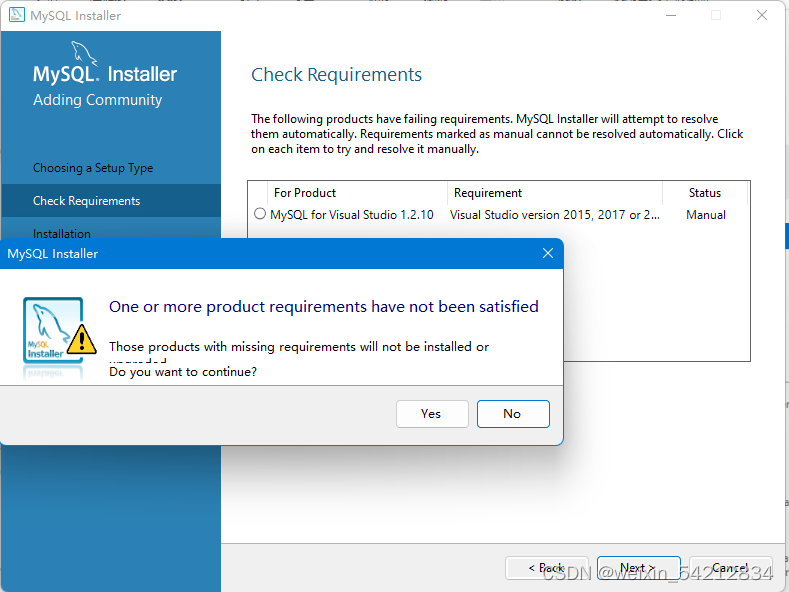Click No in the warning dialog

pos(513,414)
